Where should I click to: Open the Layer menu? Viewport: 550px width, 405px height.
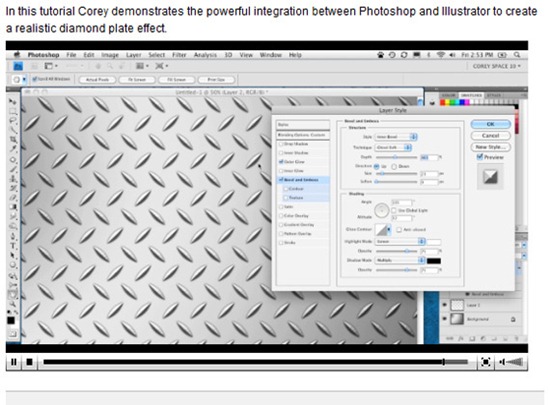pos(133,55)
